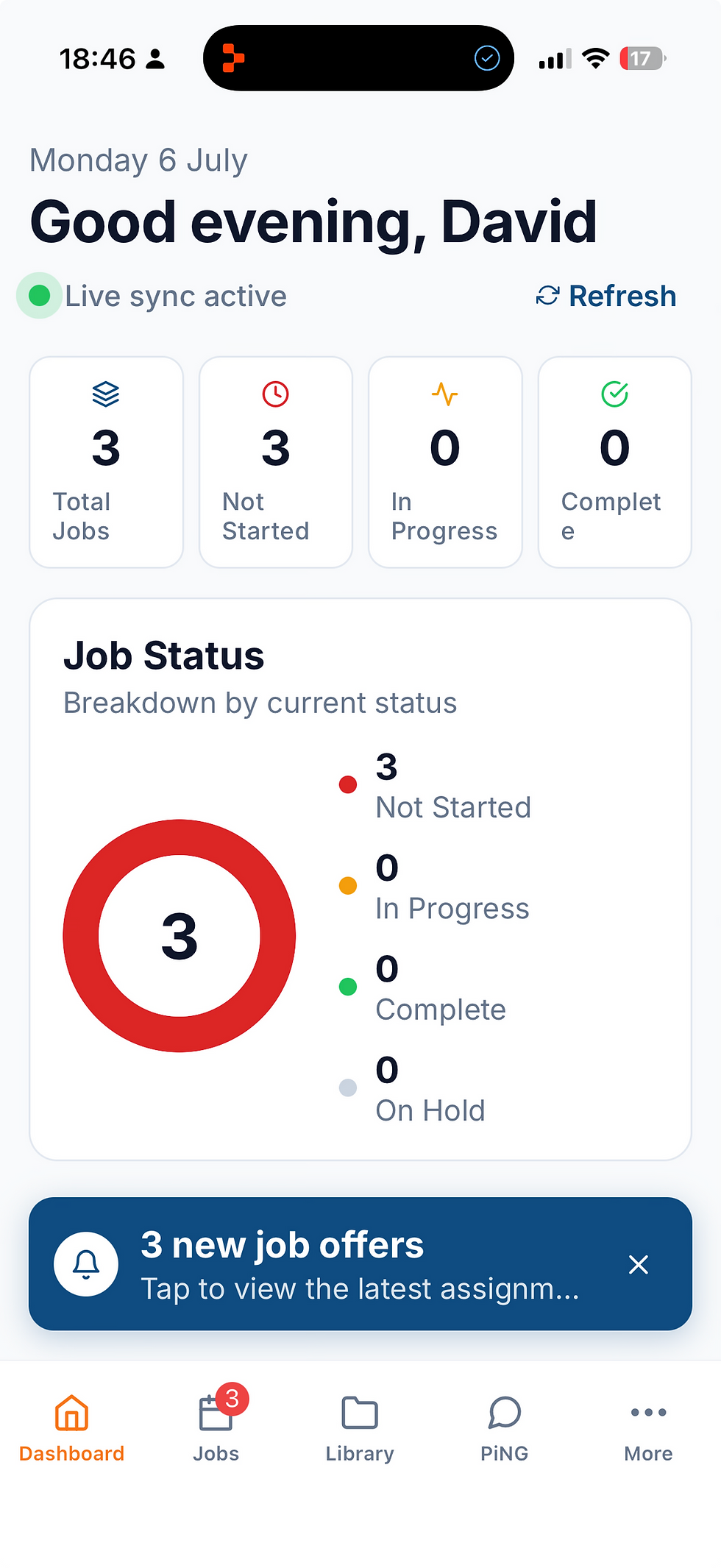Open the Dashboard home icon tab
721x1568 pixels.
tap(71, 1412)
